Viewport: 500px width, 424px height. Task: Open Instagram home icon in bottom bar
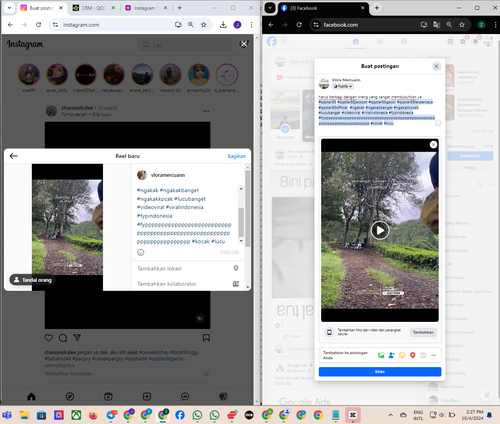click(x=31, y=396)
